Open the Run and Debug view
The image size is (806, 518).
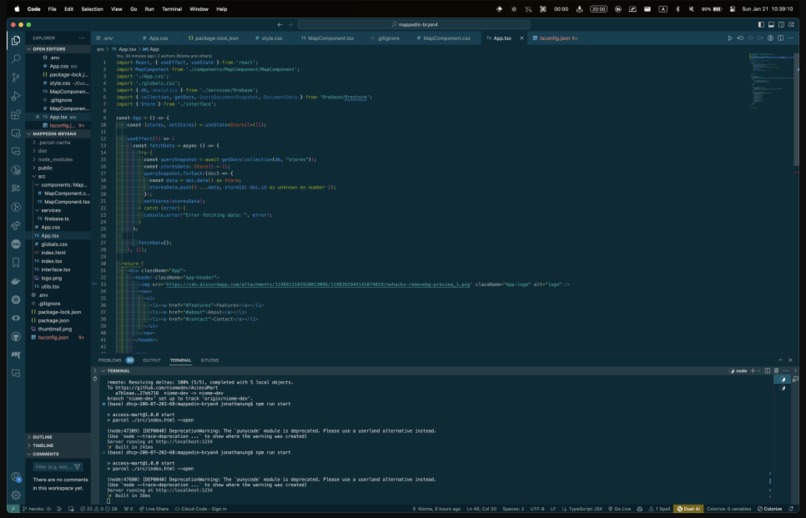tap(16, 96)
